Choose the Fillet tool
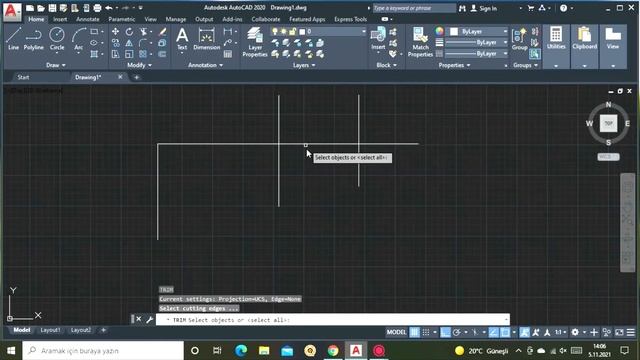This screenshot has width=640, height=360. pyautogui.click(x=143, y=42)
